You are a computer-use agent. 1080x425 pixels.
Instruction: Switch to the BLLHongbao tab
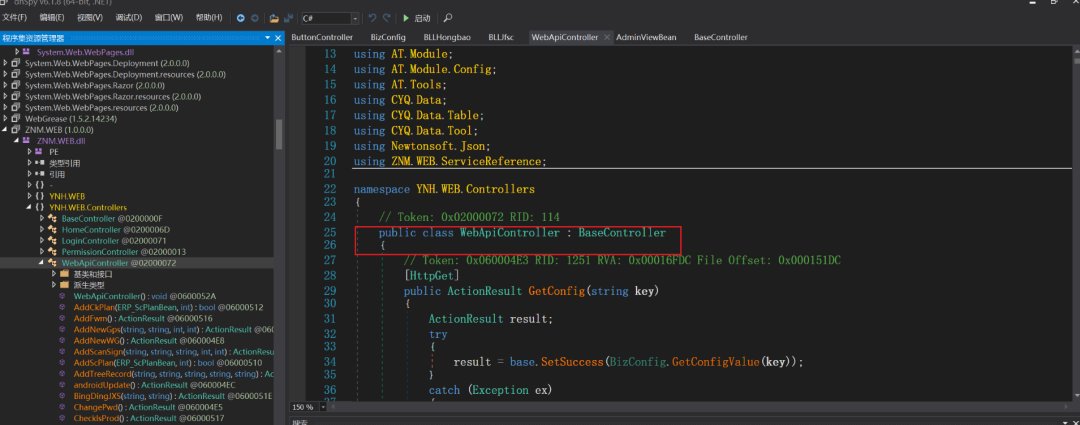click(447, 37)
